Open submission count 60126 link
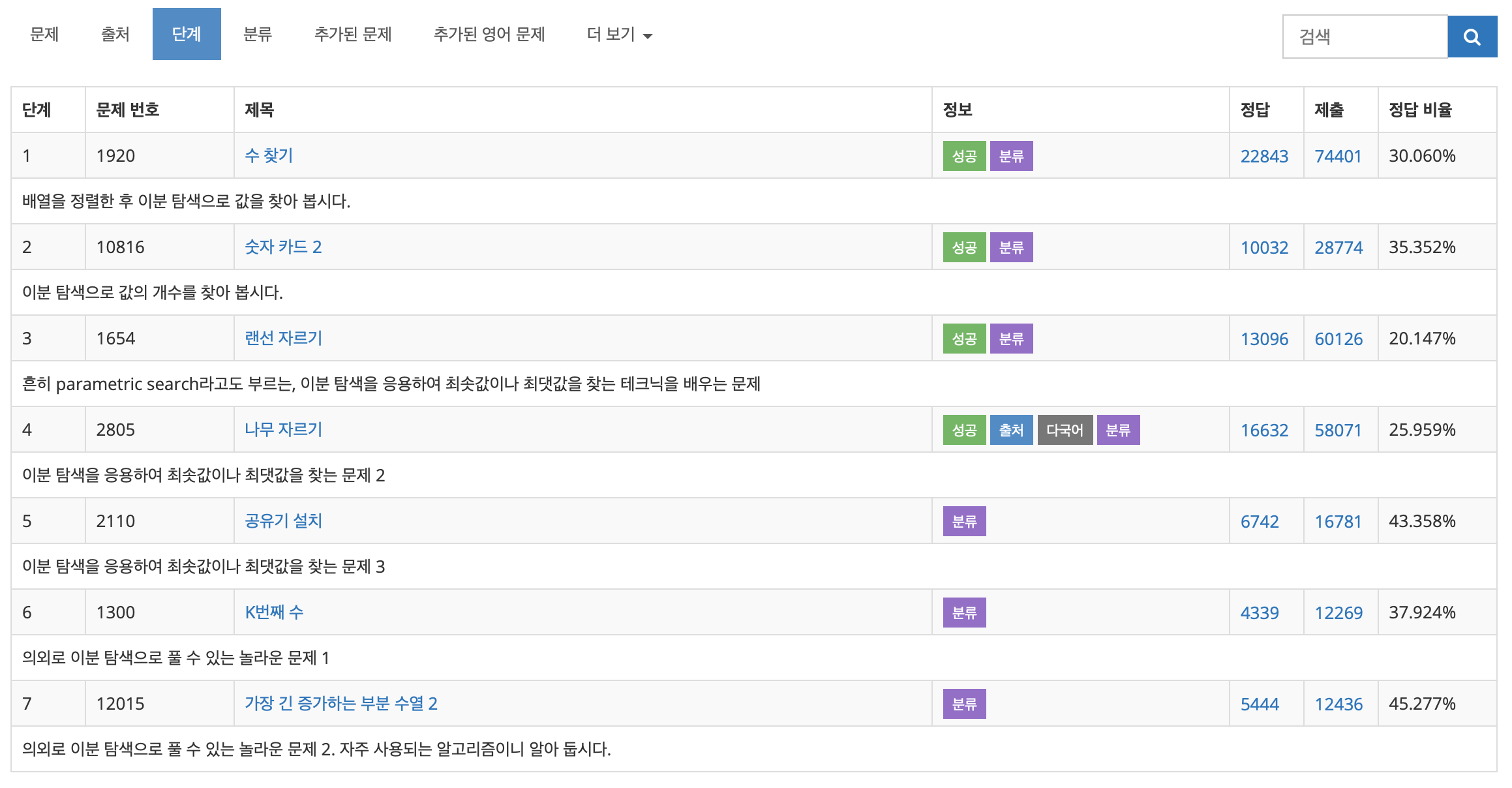The image size is (1512, 788). pos(1338,339)
